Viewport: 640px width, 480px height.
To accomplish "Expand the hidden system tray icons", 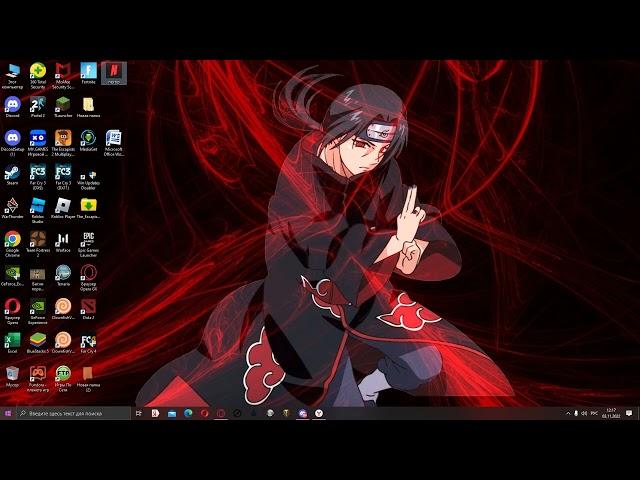I will pos(568,413).
